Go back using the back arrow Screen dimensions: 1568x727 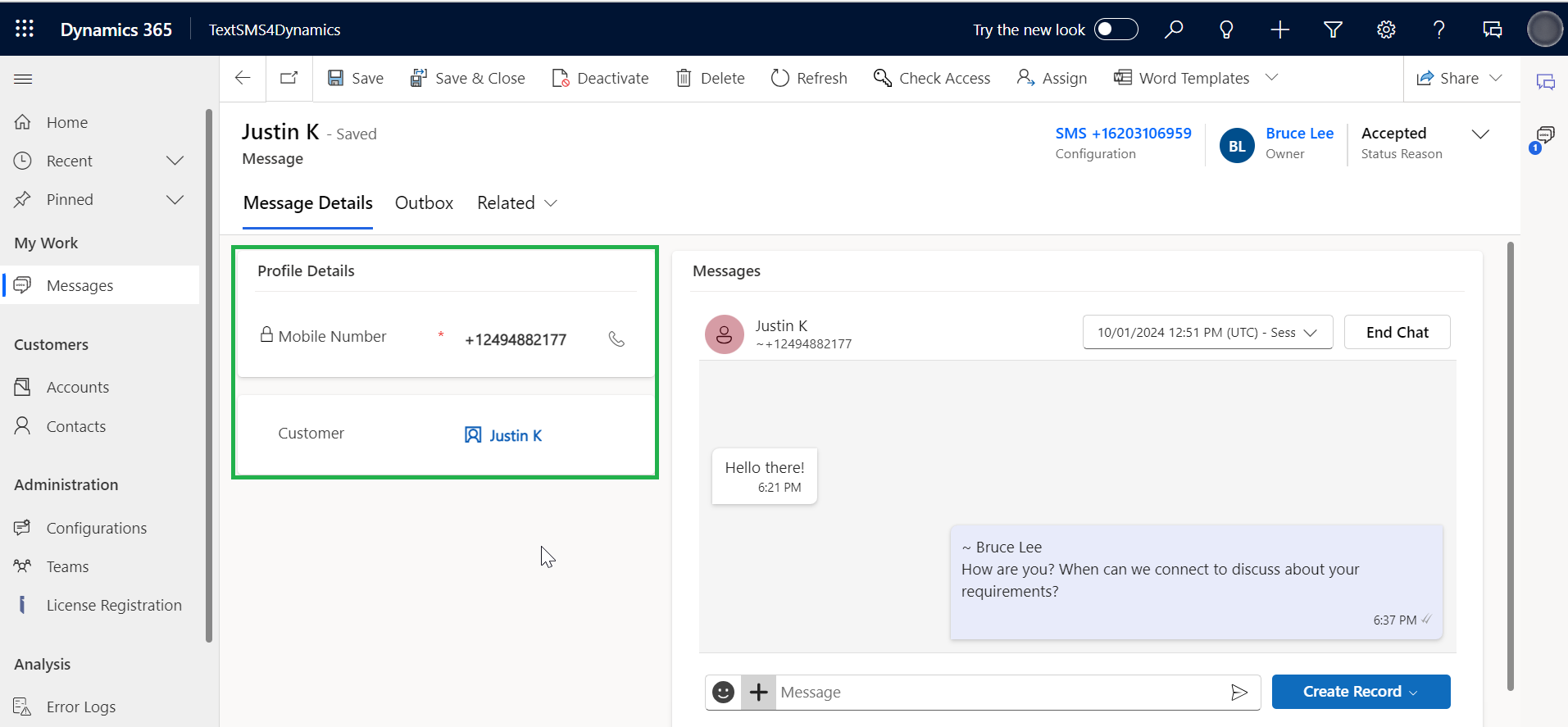pyautogui.click(x=243, y=78)
